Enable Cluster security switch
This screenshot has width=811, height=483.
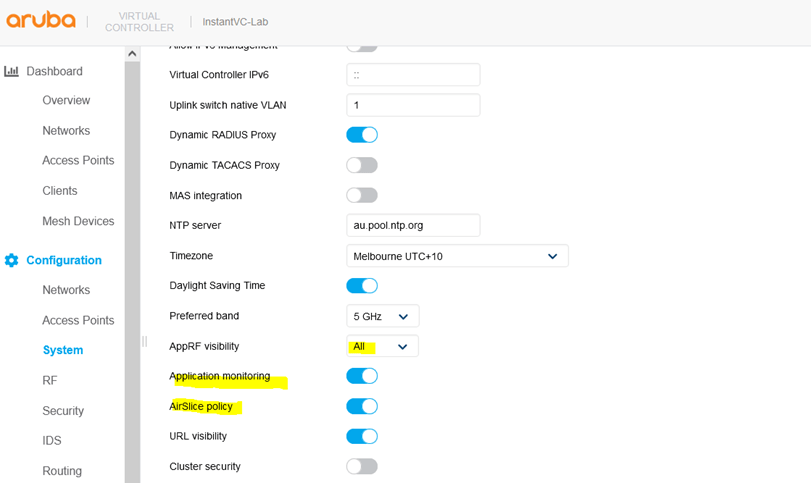pos(362,466)
